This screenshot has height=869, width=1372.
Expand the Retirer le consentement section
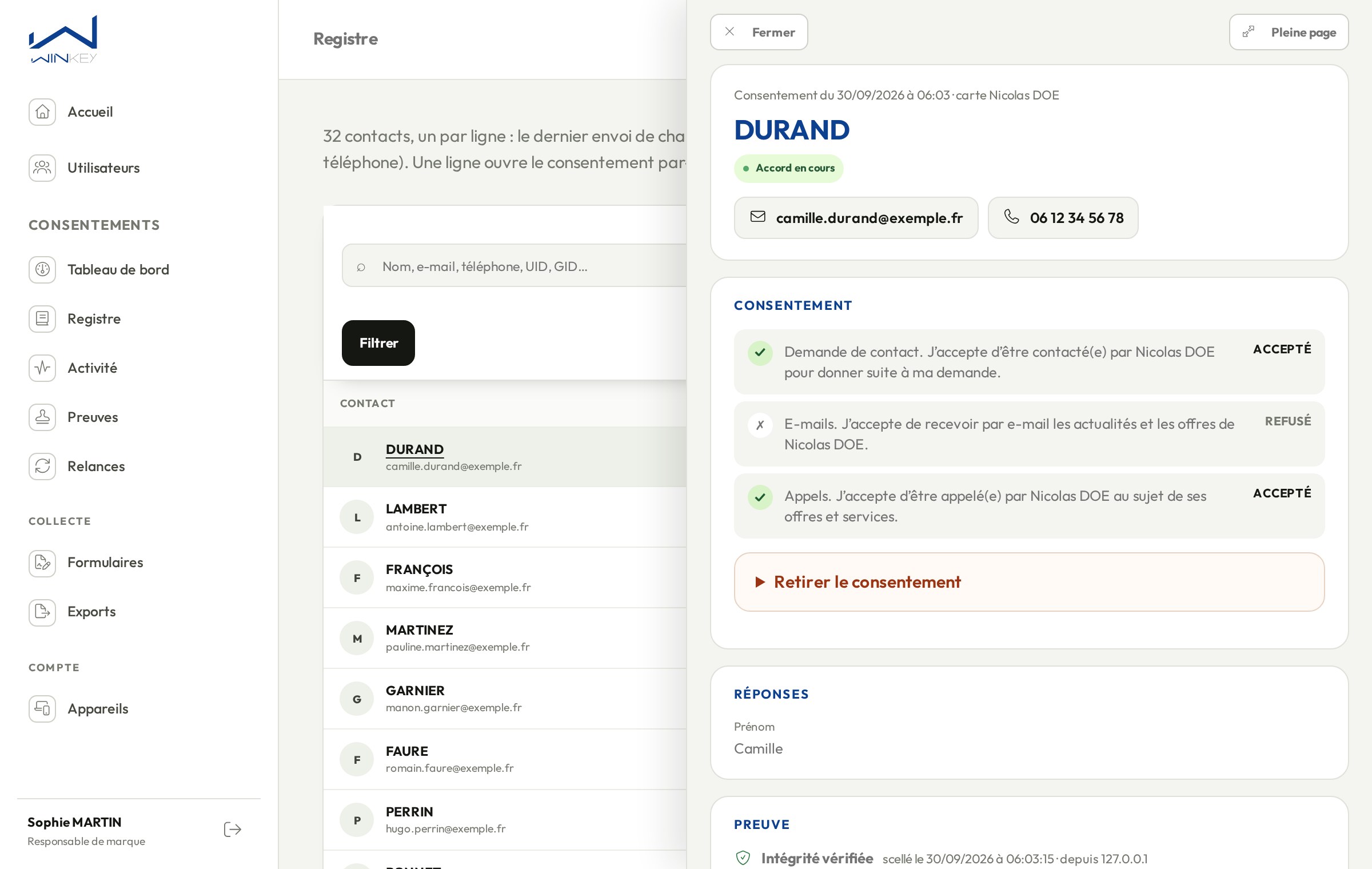1029,582
